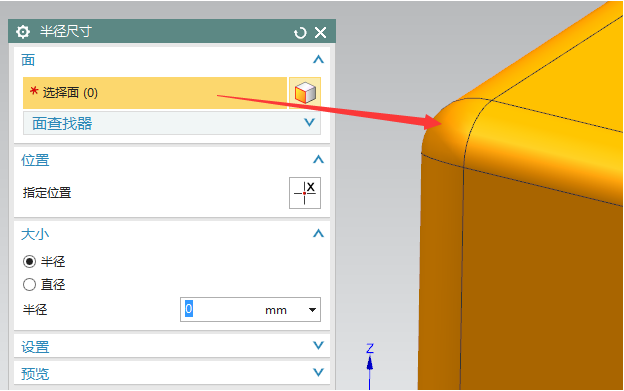
Task: Open the dialog settings gear icon
Action: pos(23,31)
